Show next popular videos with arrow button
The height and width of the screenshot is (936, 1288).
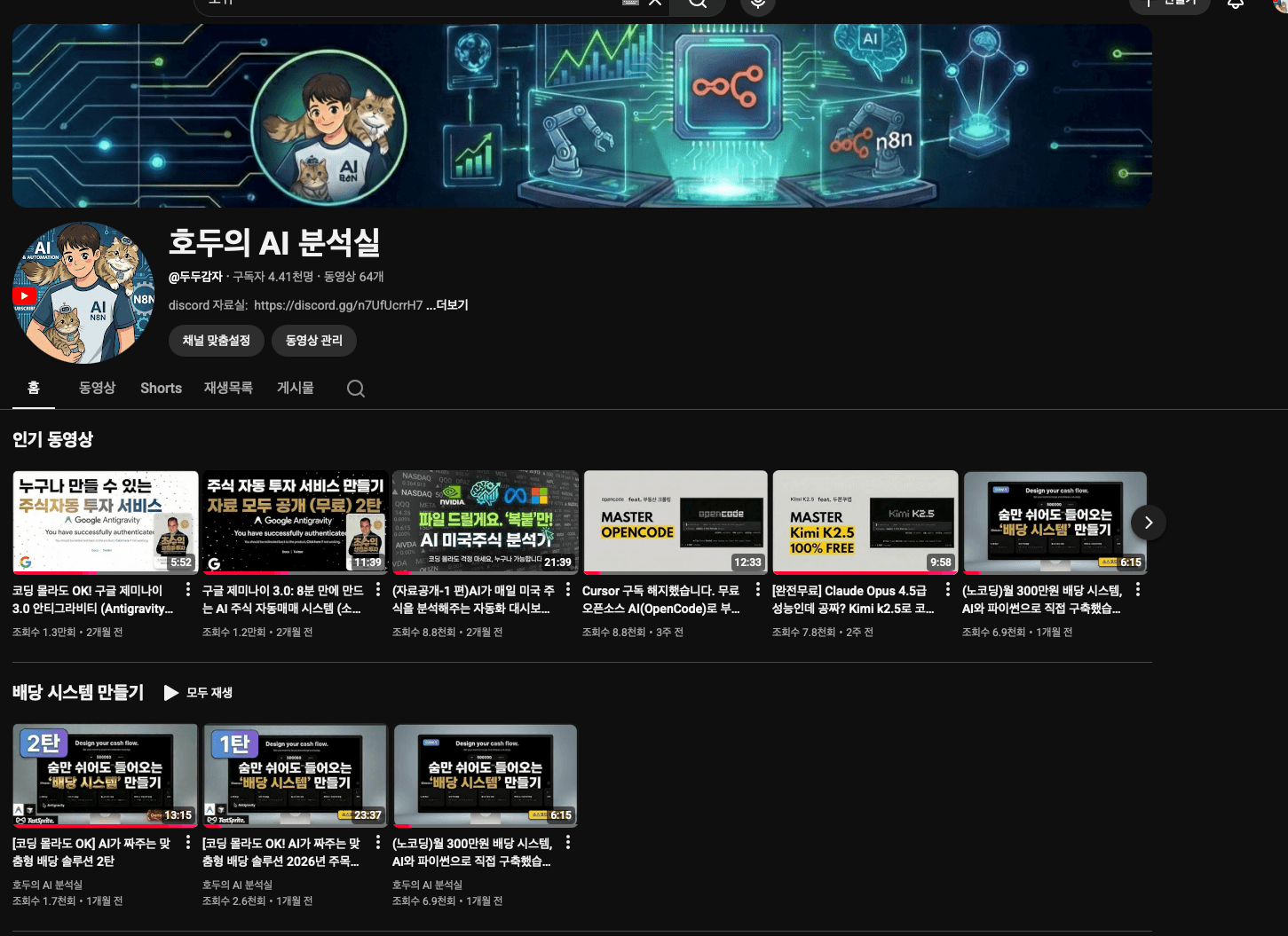pos(1148,523)
